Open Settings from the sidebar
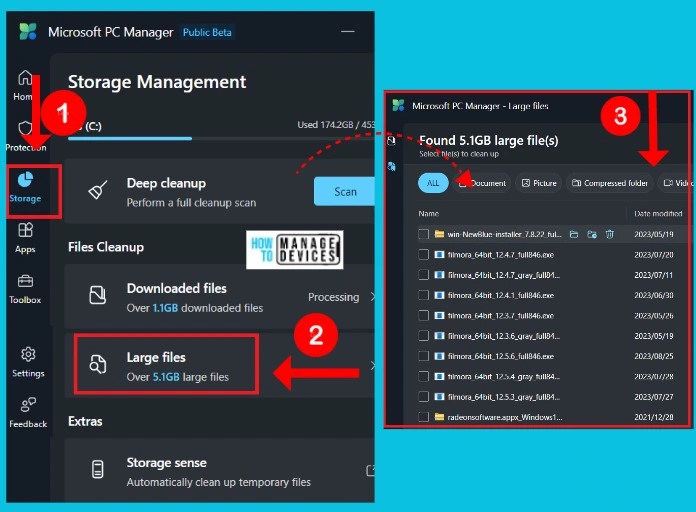Image resolution: width=696 pixels, height=512 pixels. pos(28,362)
